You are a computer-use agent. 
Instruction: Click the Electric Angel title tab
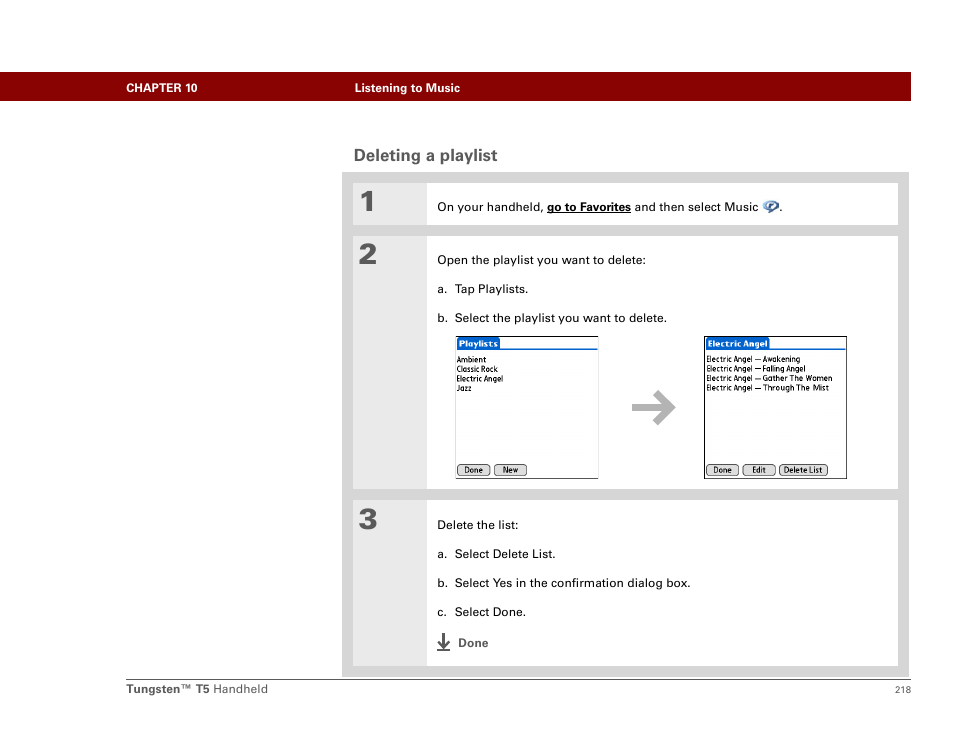(737, 344)
